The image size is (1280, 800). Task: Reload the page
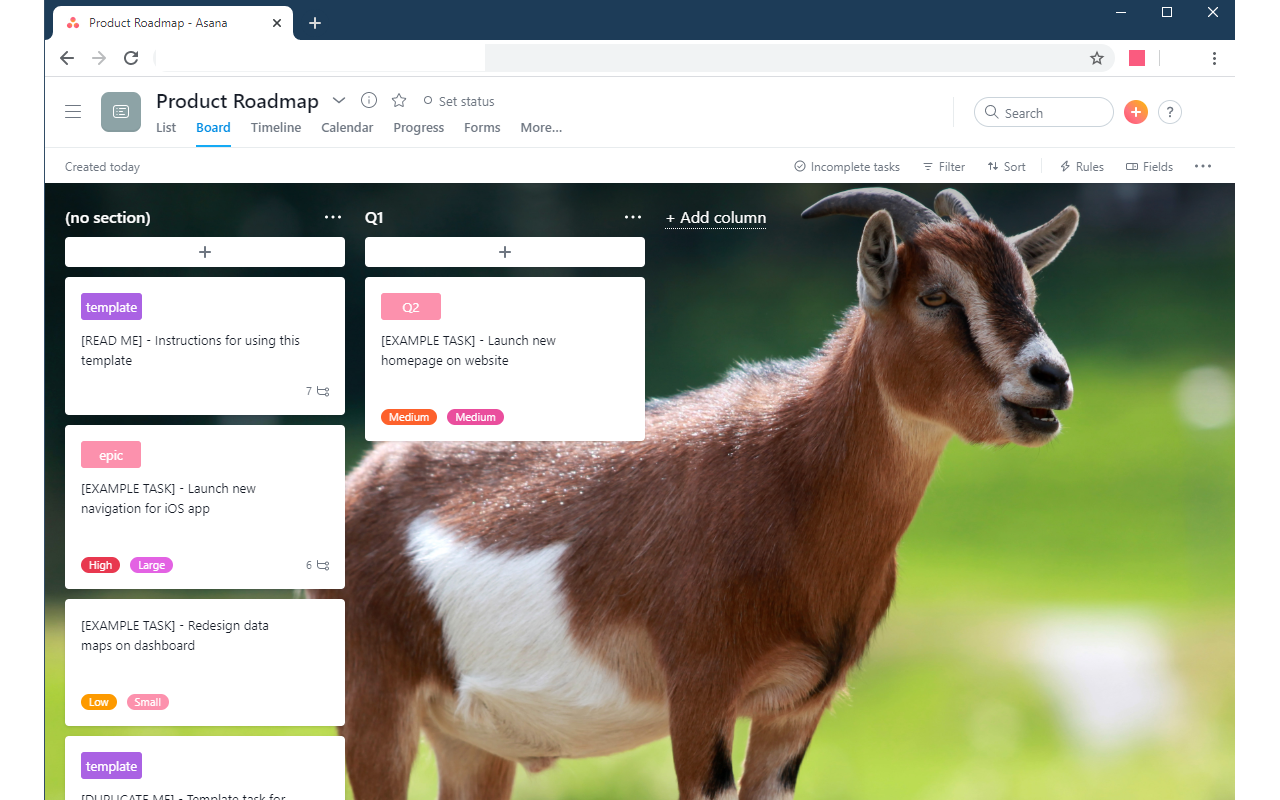click(x=131, y=58)
